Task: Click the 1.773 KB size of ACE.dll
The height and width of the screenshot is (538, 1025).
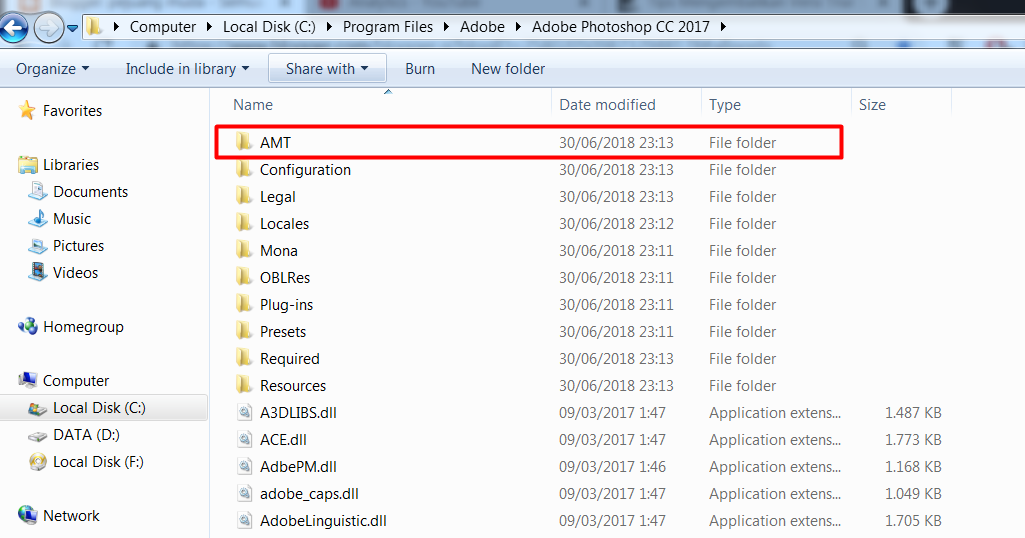Action: (x=913, y=439)
